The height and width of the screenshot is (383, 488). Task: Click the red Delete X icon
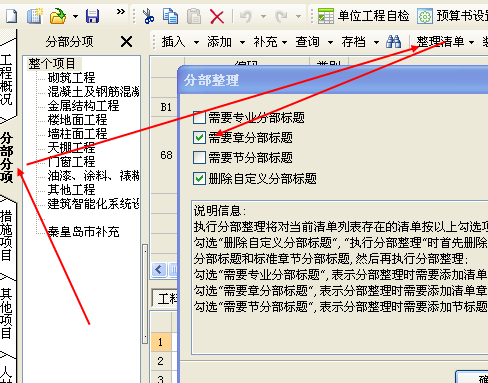pyautogui.click(x=217, y=16)
